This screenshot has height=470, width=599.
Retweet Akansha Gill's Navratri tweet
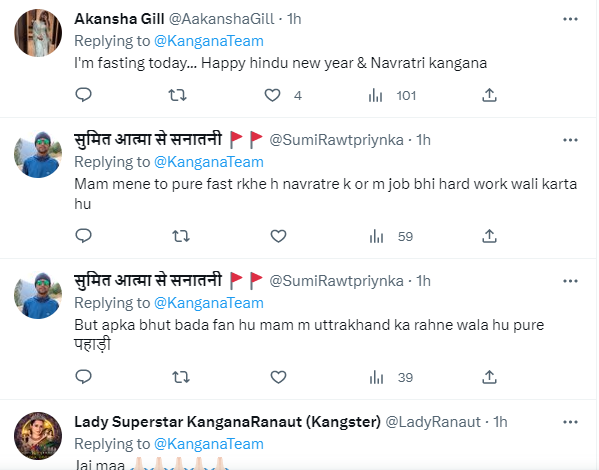[178, 95]
